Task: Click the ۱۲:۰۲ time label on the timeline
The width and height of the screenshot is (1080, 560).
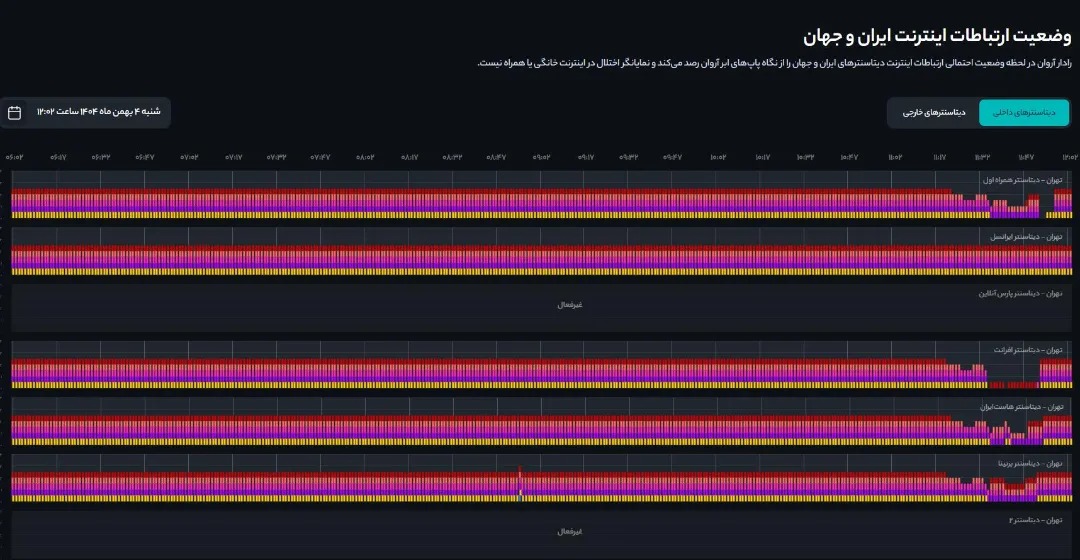Action: tap(1069, 157)
